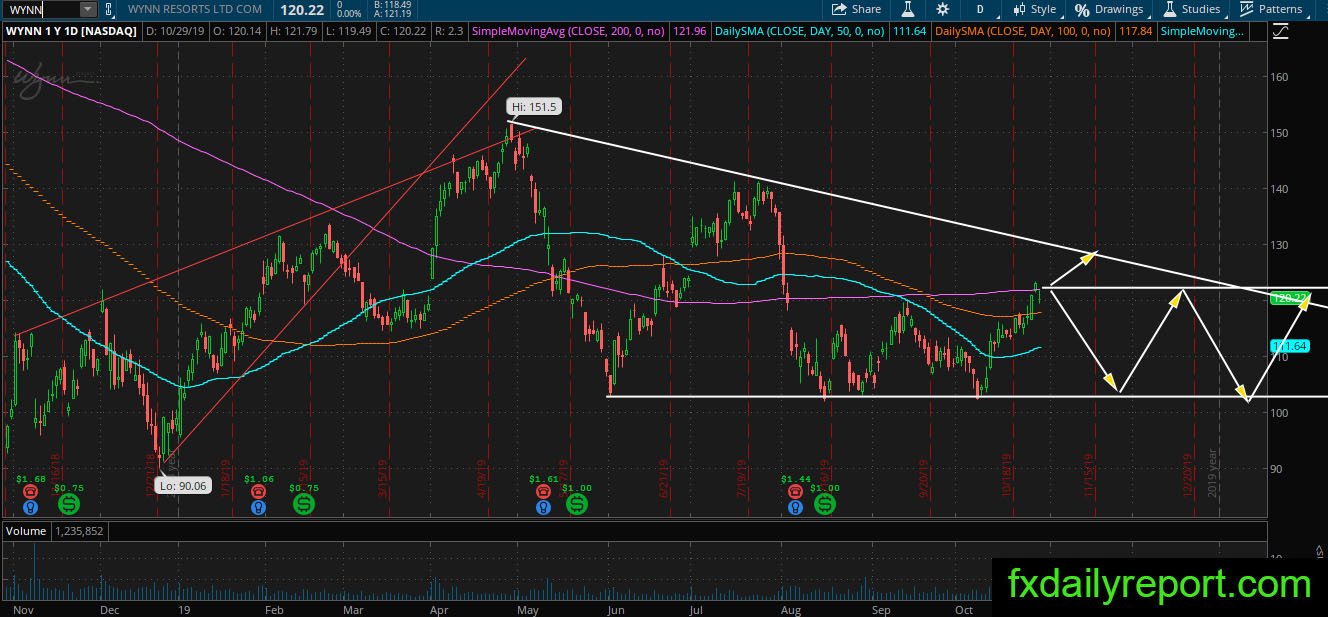Click the A: 121.19 ask value
Viewport: 1328px width, 617px height.
(x=390, y=13)
